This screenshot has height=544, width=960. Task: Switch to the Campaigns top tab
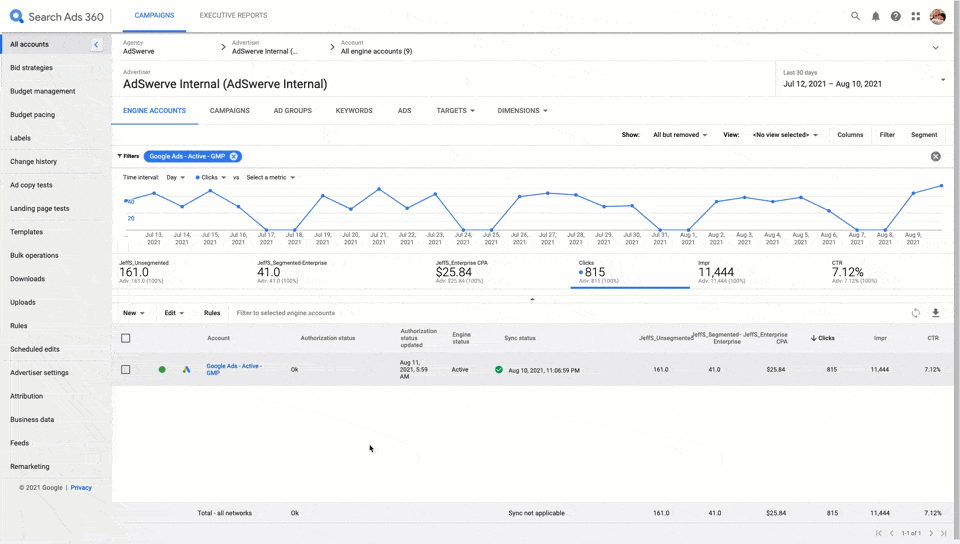tap(154, 15)
